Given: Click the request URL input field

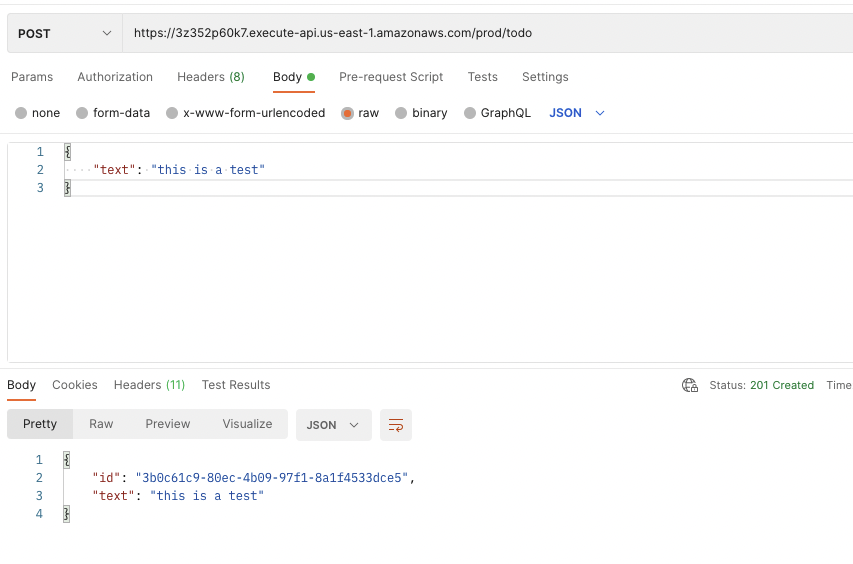Looking at the screenshot, I should tap(480, 33).
